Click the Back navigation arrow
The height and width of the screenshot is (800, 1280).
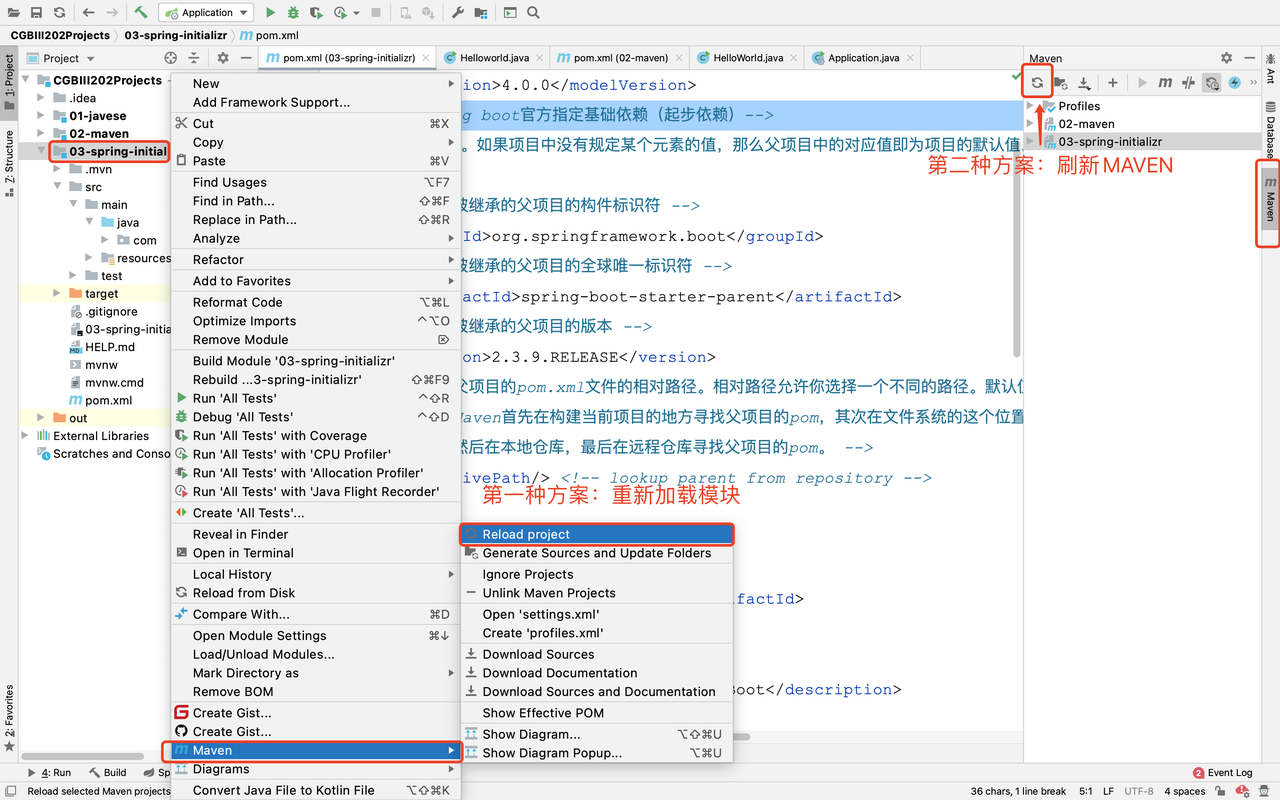click(x=88, y=13)
